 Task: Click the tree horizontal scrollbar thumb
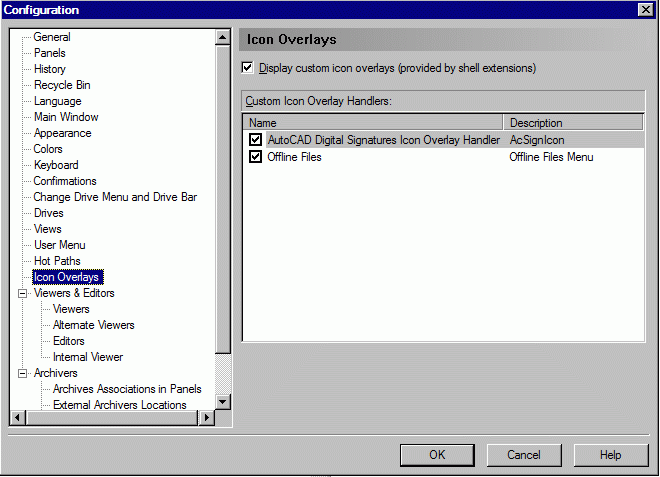(112, 418)
